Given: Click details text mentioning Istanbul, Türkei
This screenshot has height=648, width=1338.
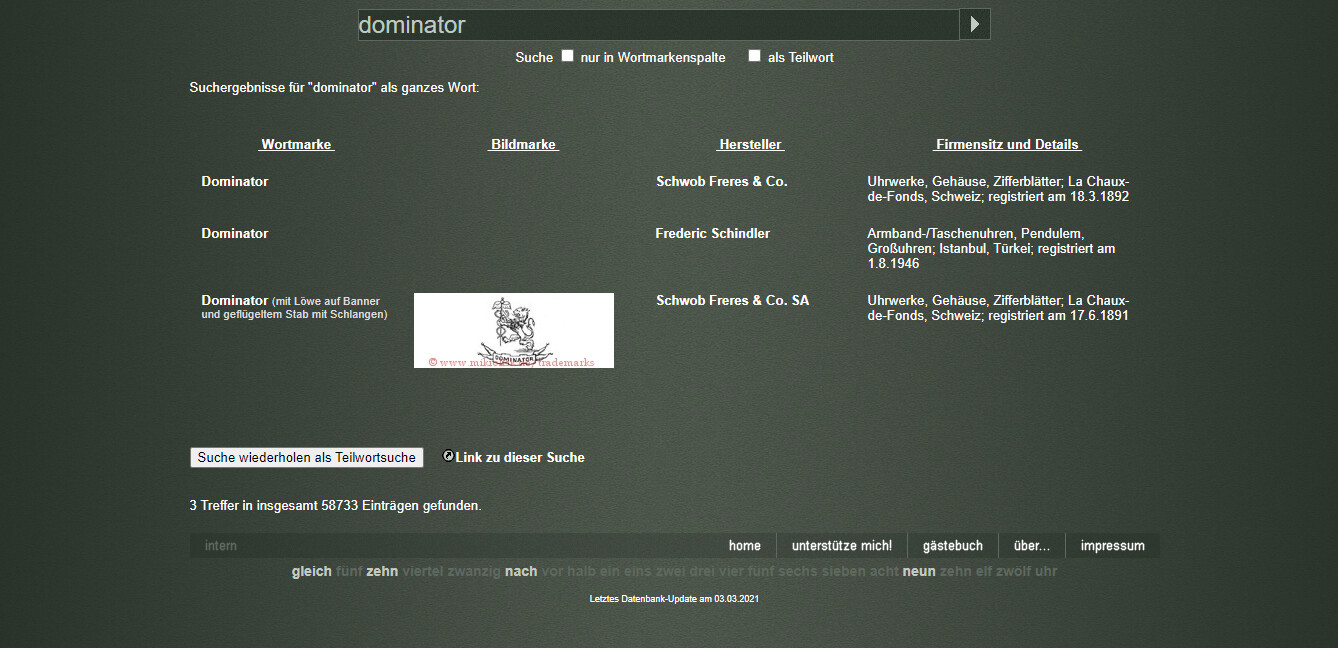Looking at the screenshot, I should 991,248.
